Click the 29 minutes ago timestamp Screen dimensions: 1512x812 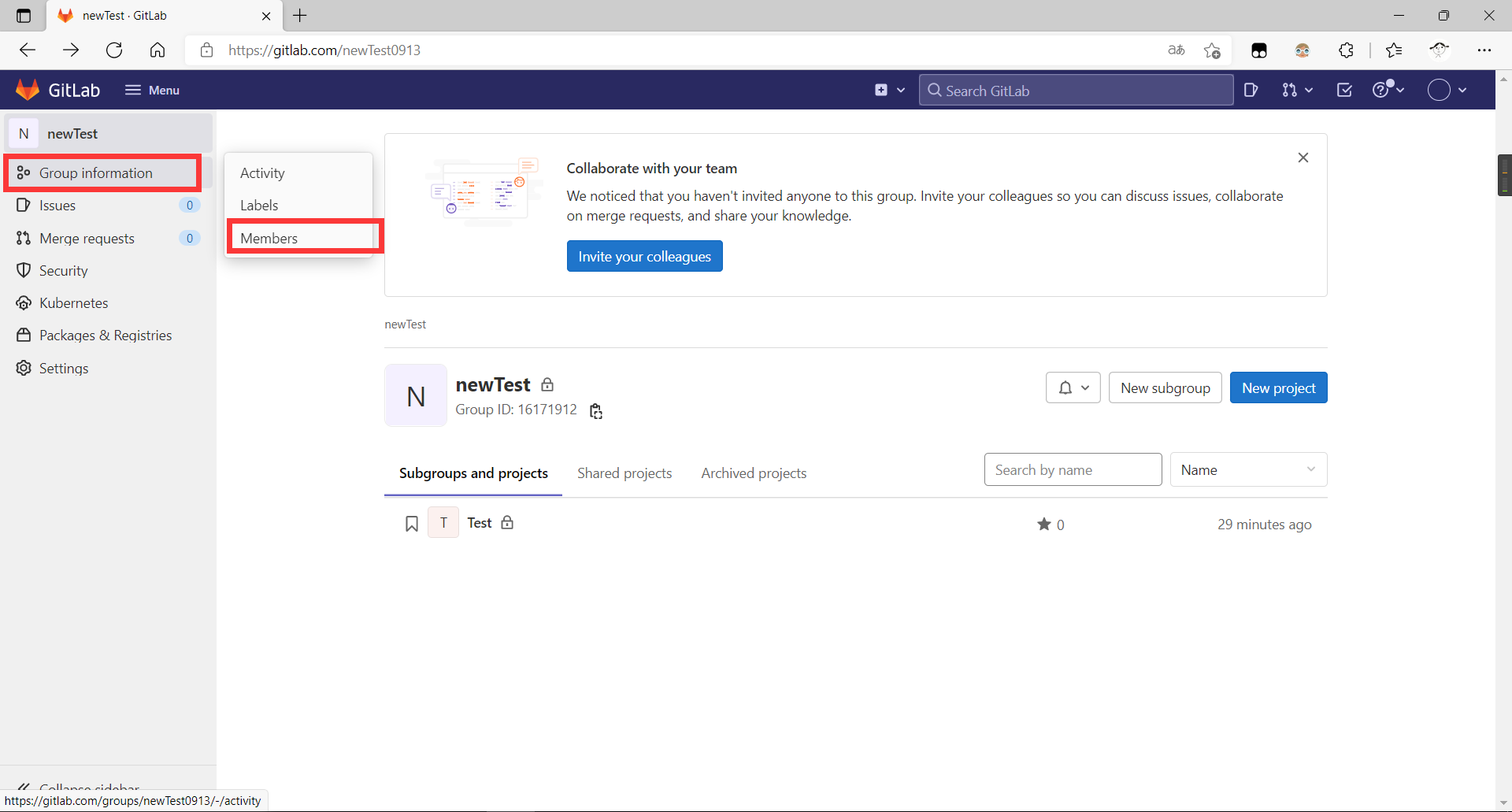(1264, 525)
